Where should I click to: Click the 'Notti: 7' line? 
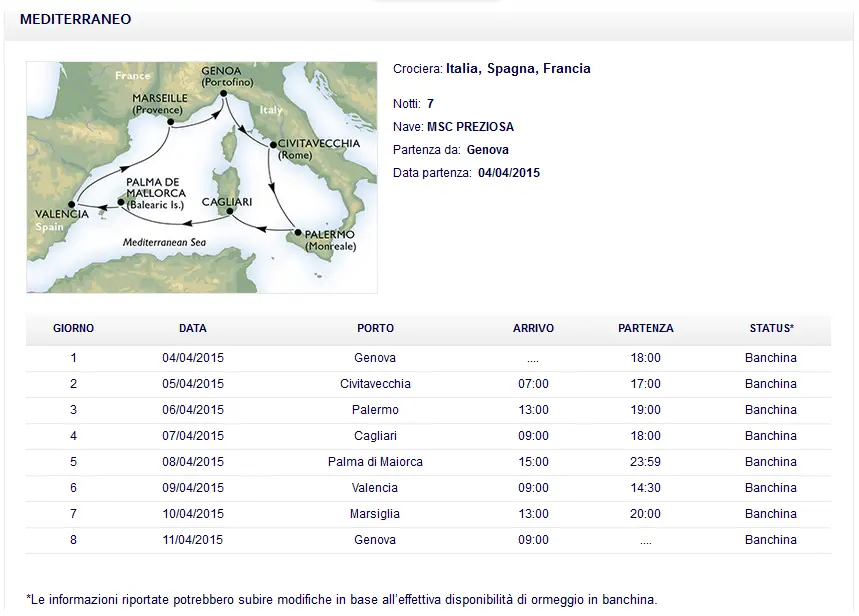[x=414, y=104]
